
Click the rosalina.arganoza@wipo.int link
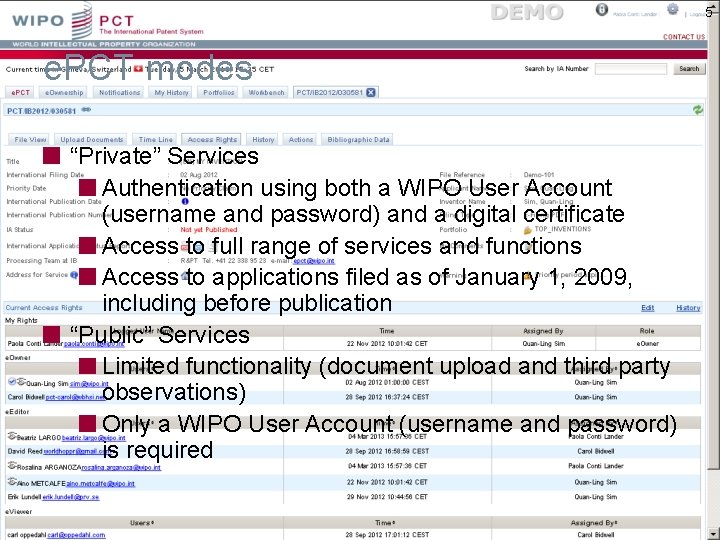(121, 467)
